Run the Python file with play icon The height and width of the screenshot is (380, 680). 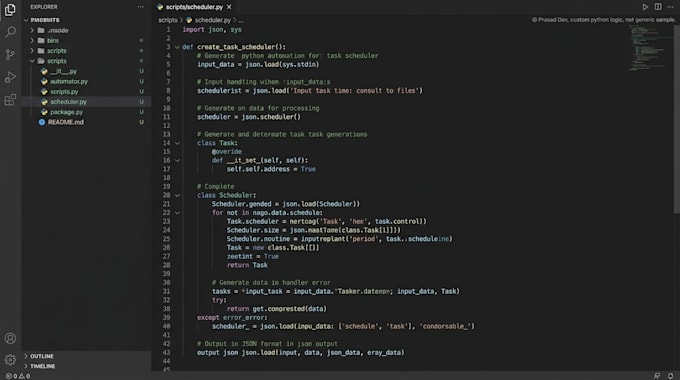[x=645, y=7]
